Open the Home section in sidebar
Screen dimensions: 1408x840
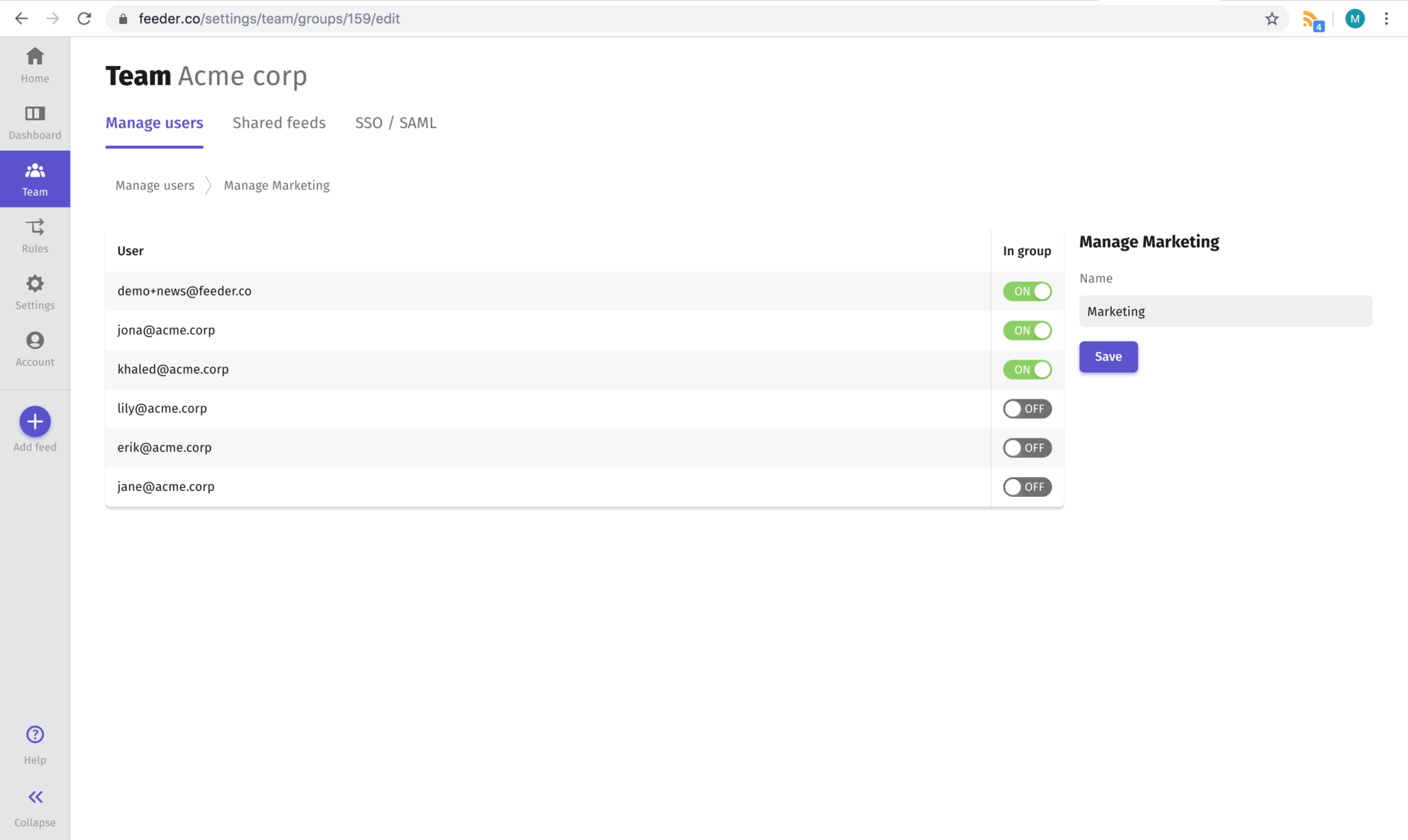[34, 63]
